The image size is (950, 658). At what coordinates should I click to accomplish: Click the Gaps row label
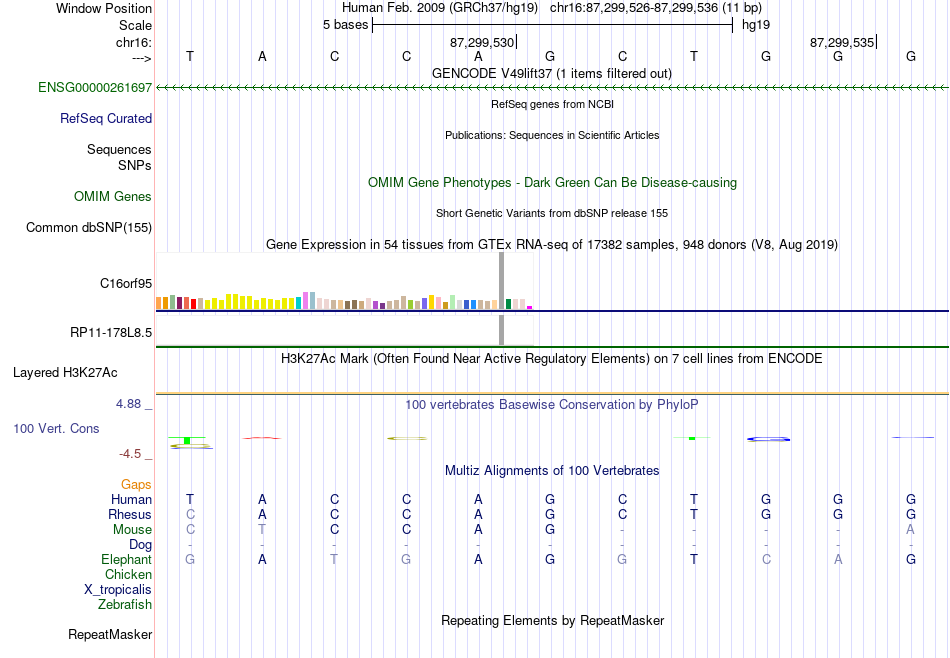(136, 484)
